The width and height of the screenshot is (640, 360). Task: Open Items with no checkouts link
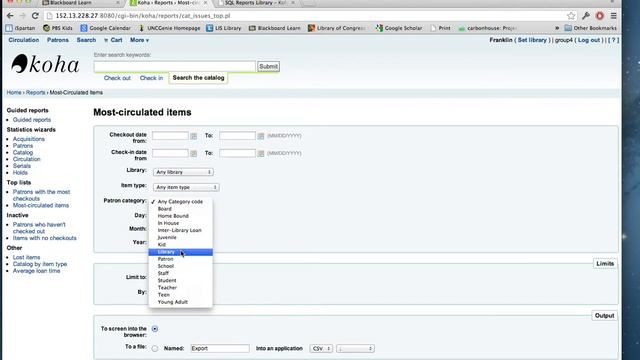click(x=44, y=238)
